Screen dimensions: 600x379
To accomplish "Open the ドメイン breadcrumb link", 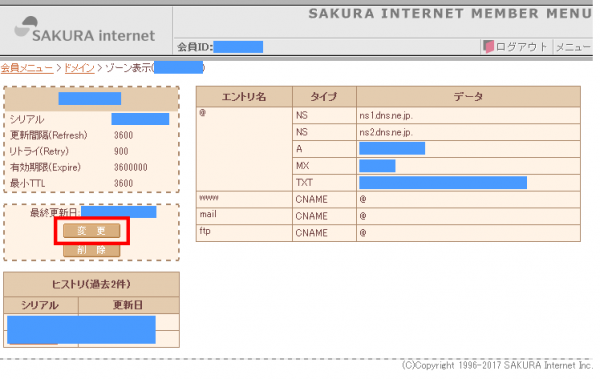I will click(79, 68).
